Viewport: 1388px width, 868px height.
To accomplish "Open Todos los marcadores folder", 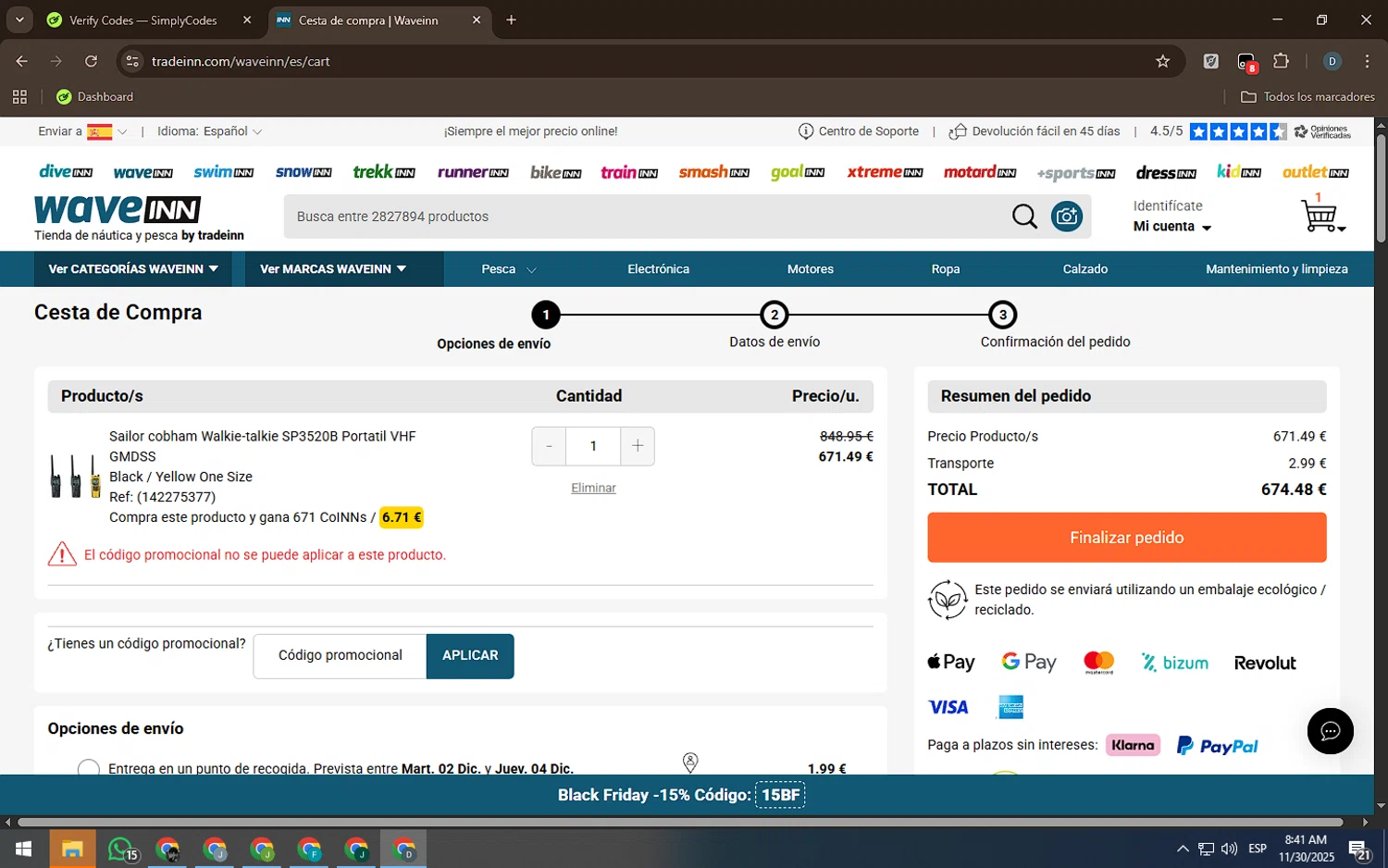I will click(x=1307, y=96).
